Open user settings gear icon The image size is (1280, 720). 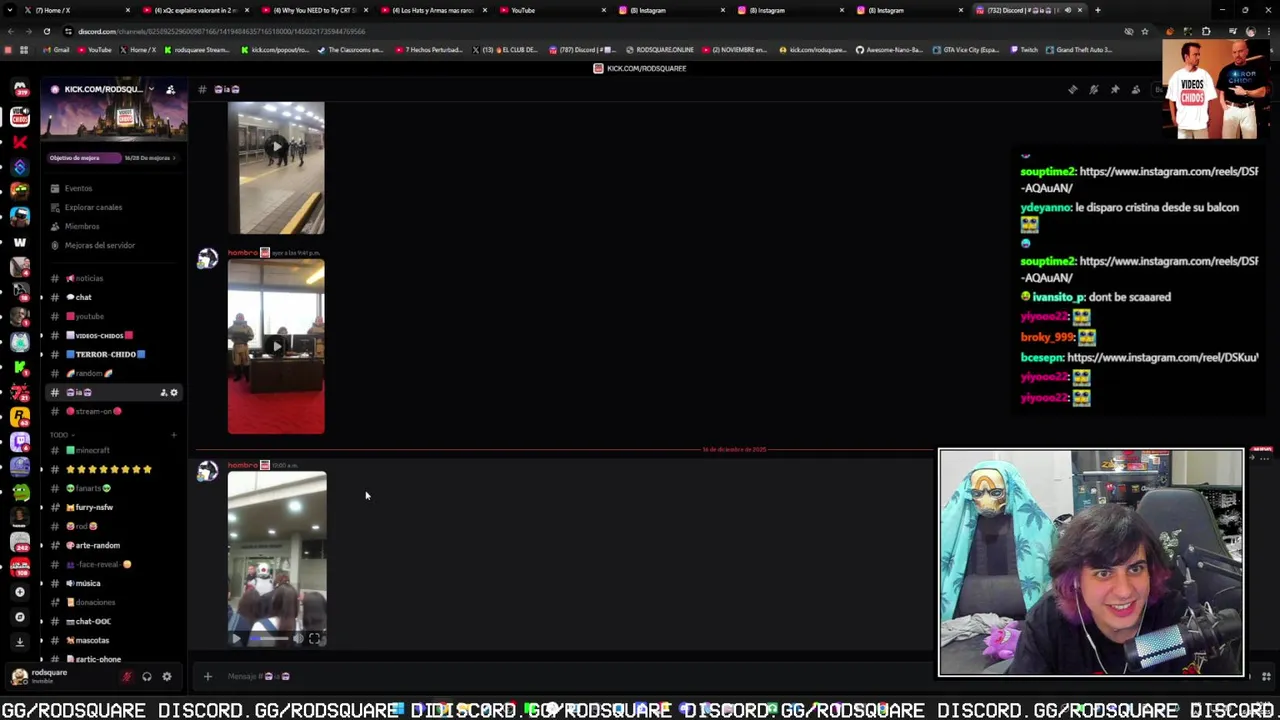pos(167,677)
